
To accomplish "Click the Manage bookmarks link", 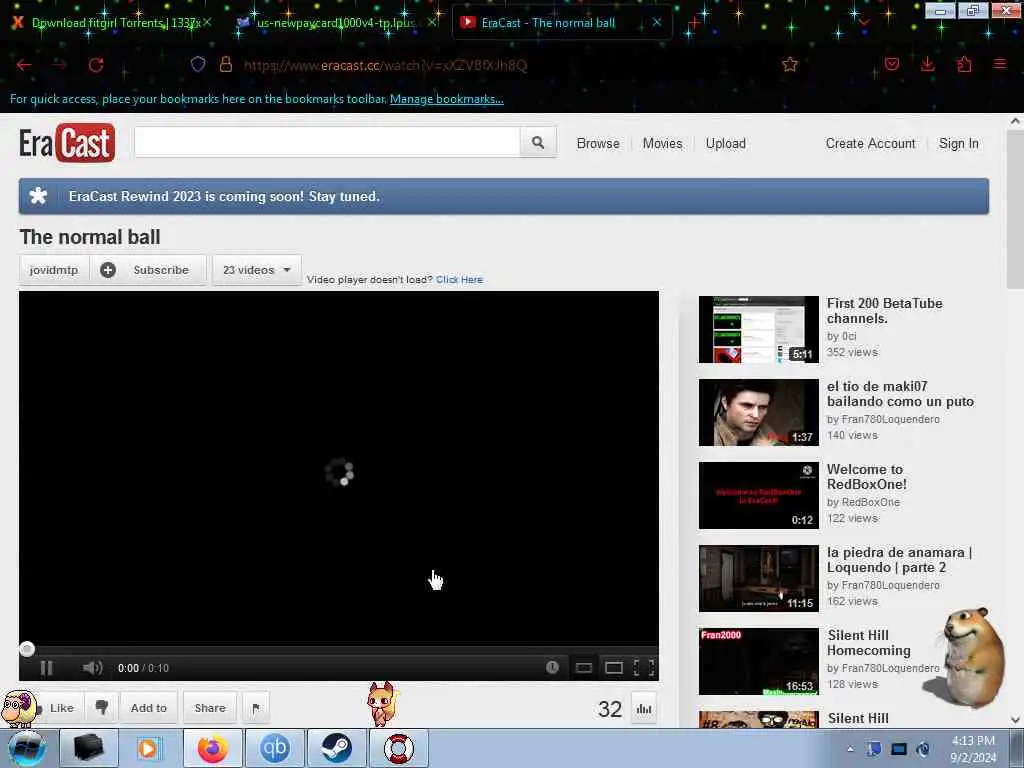I will pos(447,99).
